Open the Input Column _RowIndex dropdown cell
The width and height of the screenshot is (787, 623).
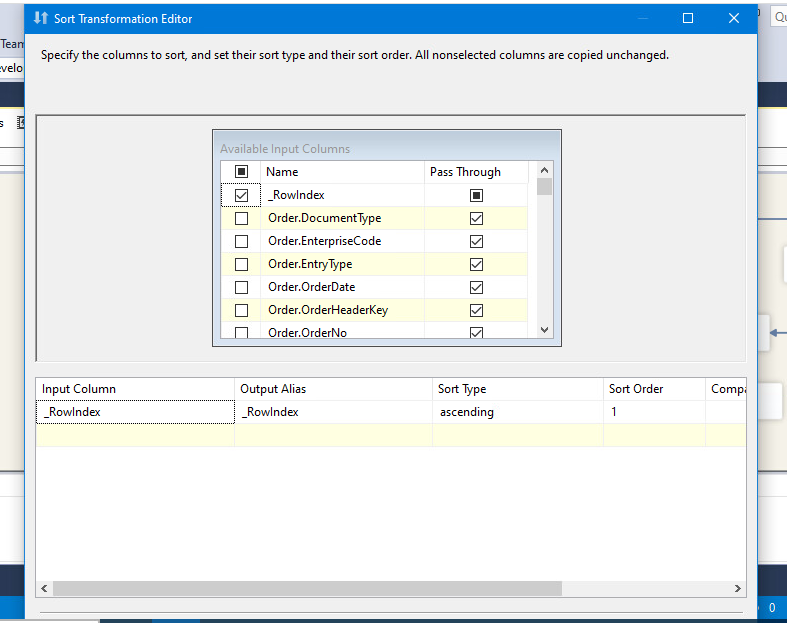click(x=135, y=412)
